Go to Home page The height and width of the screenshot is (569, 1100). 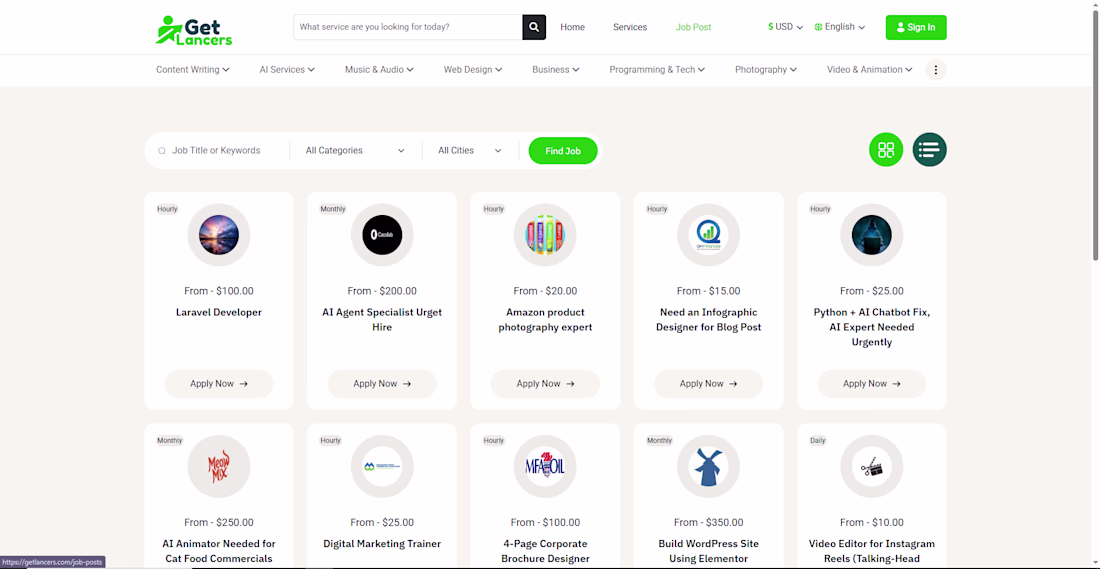[x=572, y=27]
